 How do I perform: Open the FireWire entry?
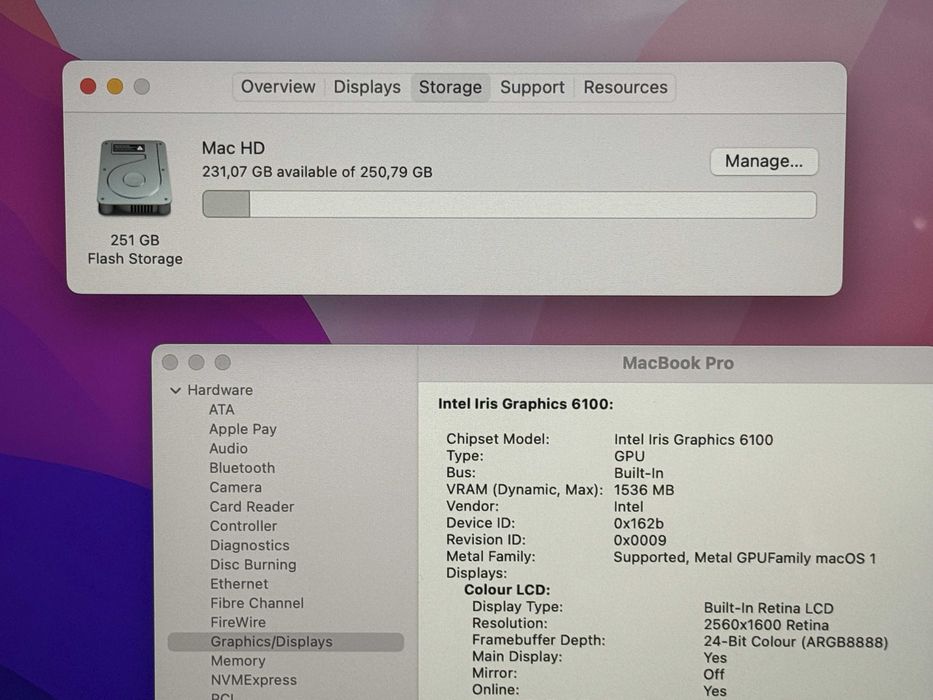[x=238, y=622]
